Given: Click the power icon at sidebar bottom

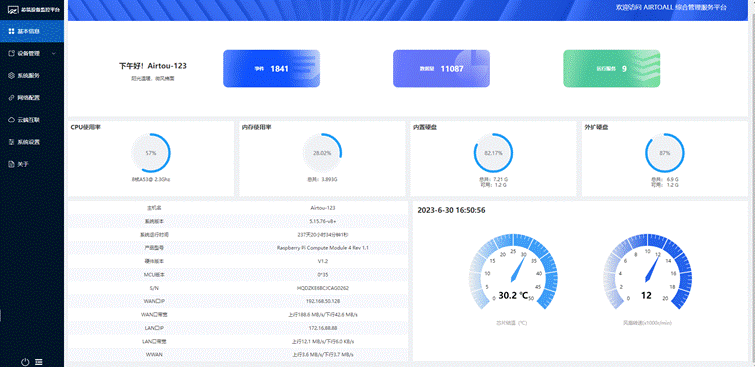Looking at the screenshot, I should click(26, 362).
